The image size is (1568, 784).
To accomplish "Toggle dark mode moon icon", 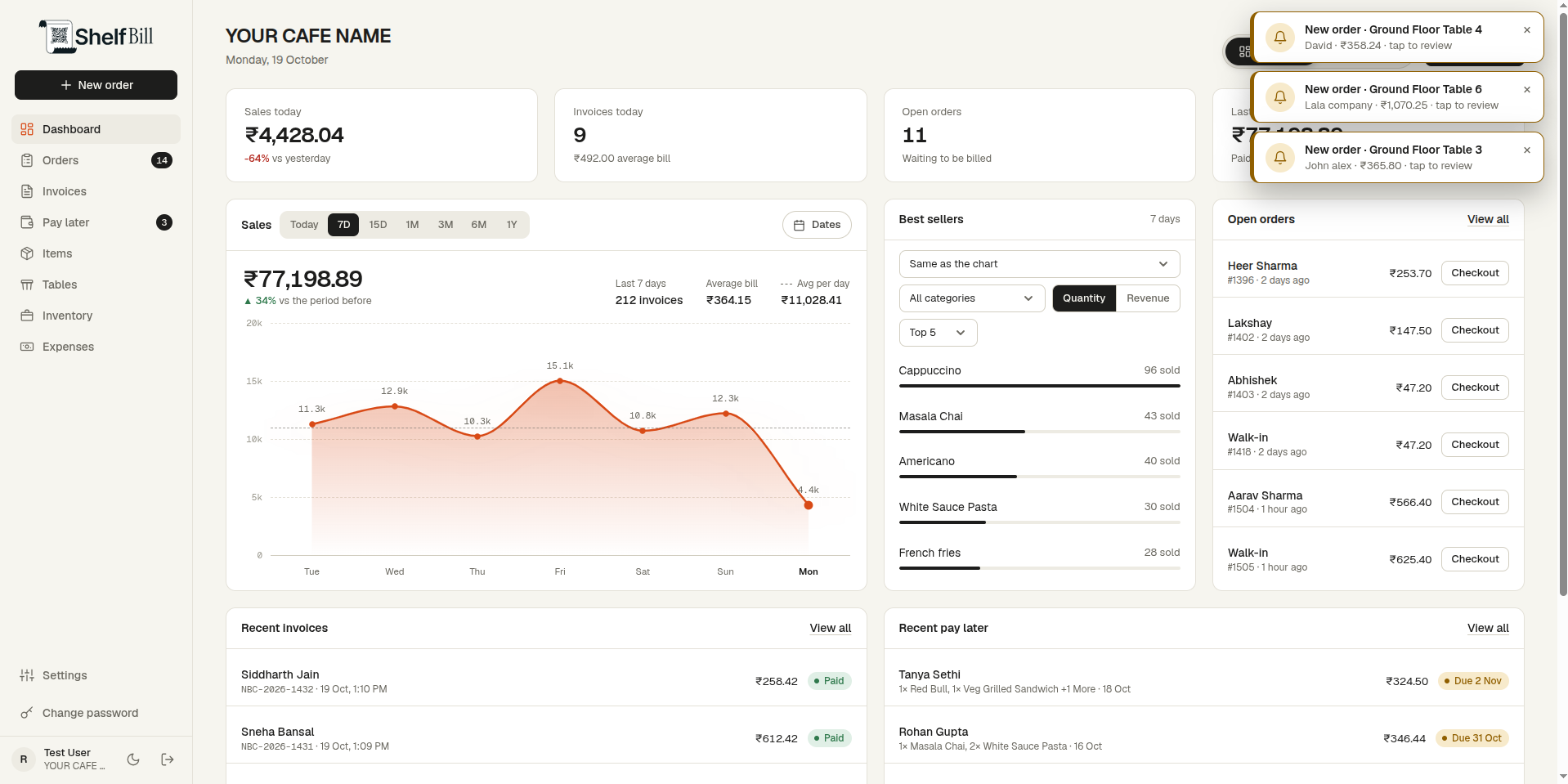I will point(133,759).
